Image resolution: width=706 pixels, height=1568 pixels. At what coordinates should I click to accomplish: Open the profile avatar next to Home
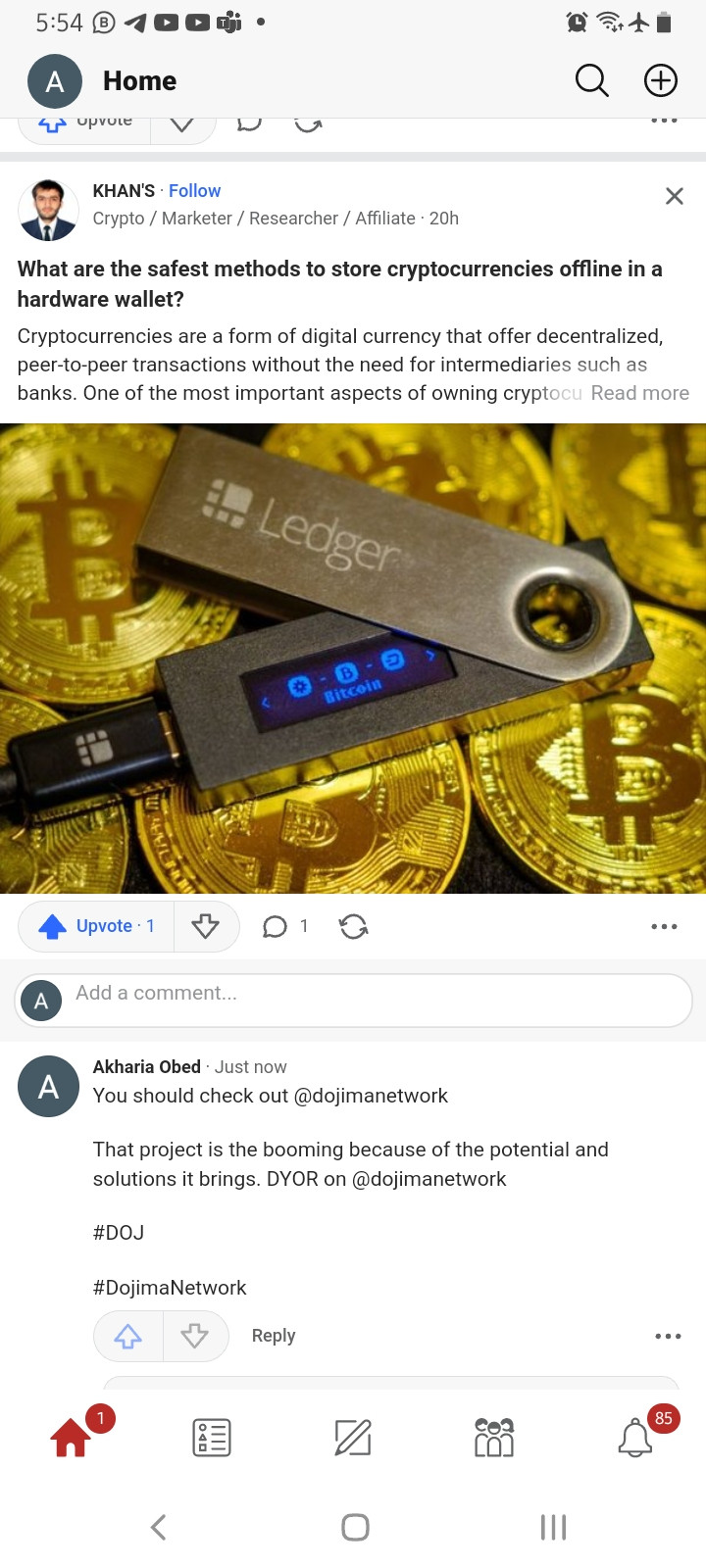click(x=55, y=81)
